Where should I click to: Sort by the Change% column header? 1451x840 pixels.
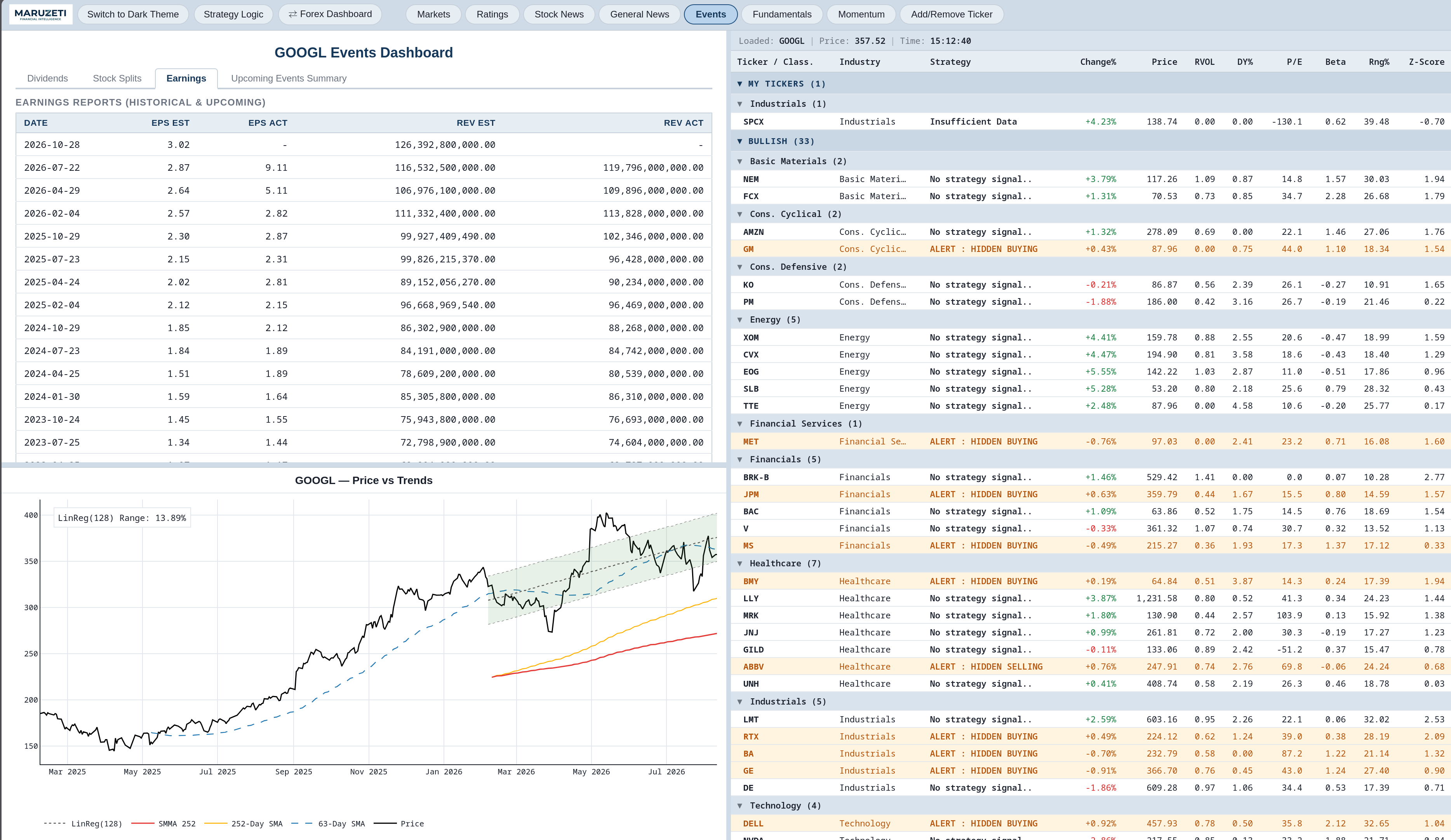coord(1098,62)
